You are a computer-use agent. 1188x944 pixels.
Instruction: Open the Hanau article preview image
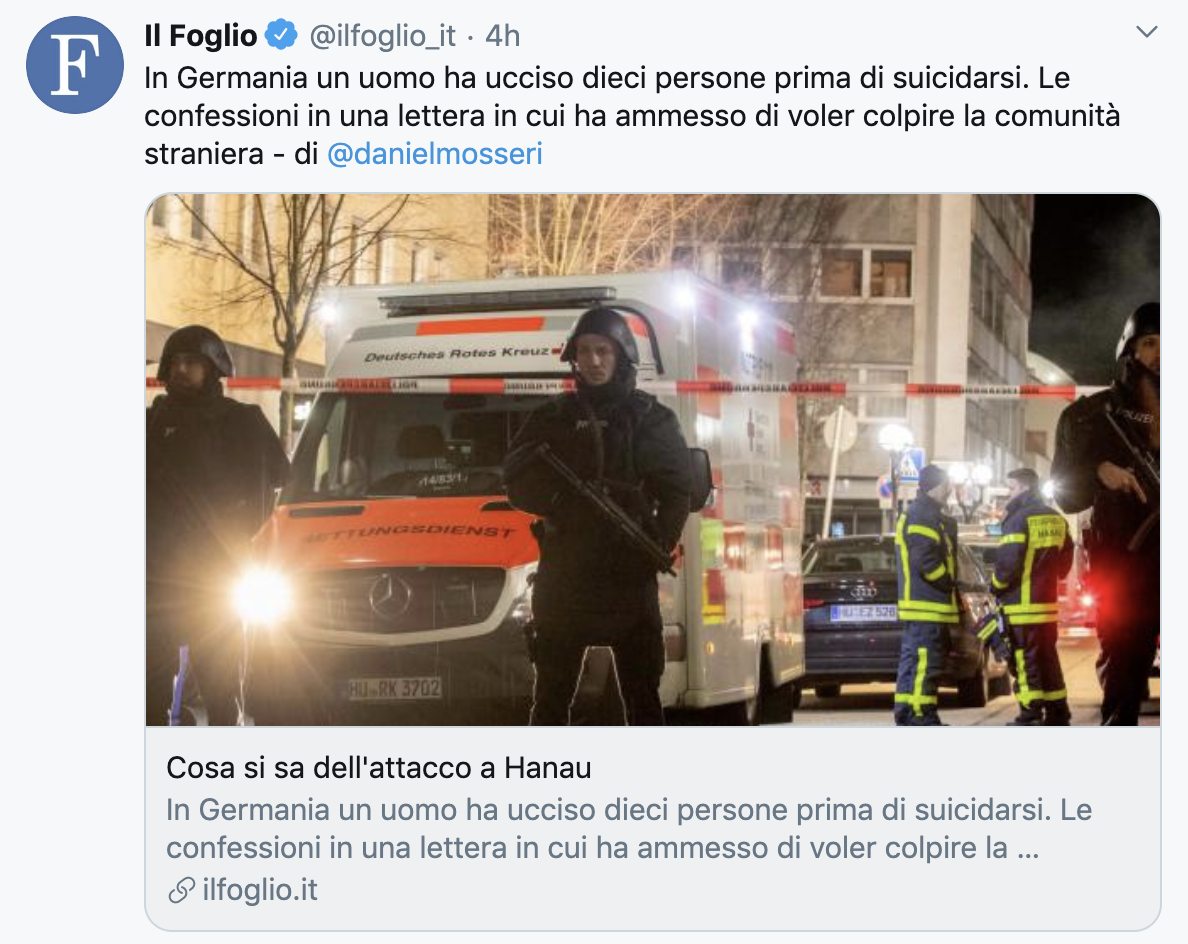[652, 460]
